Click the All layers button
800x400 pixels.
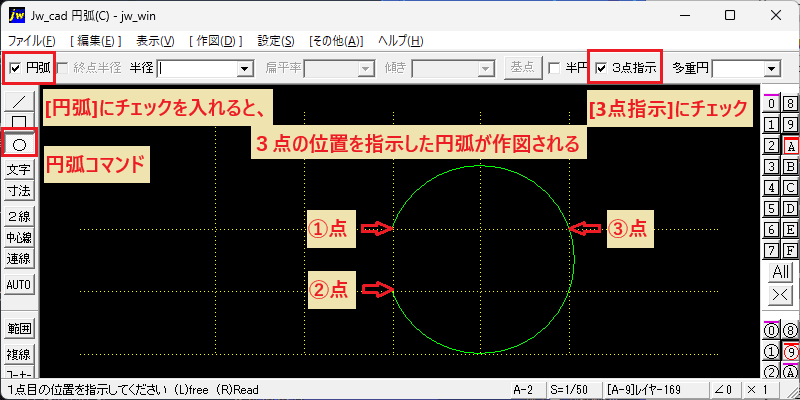coord(781,273)
